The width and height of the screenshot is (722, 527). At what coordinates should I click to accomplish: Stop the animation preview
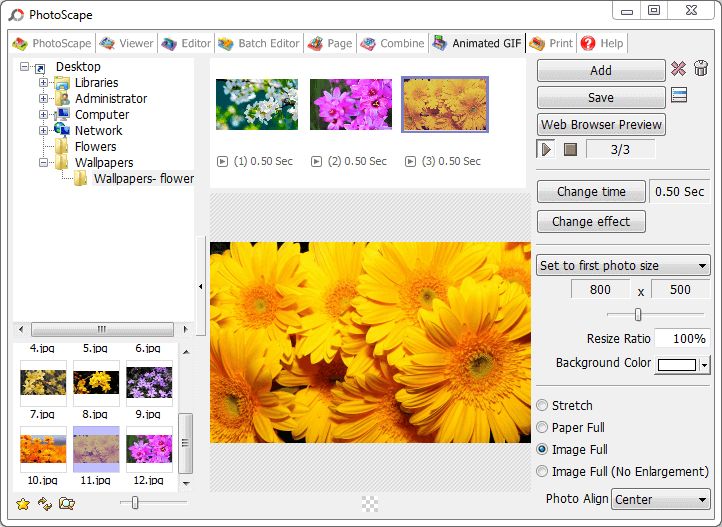[570, 149]
